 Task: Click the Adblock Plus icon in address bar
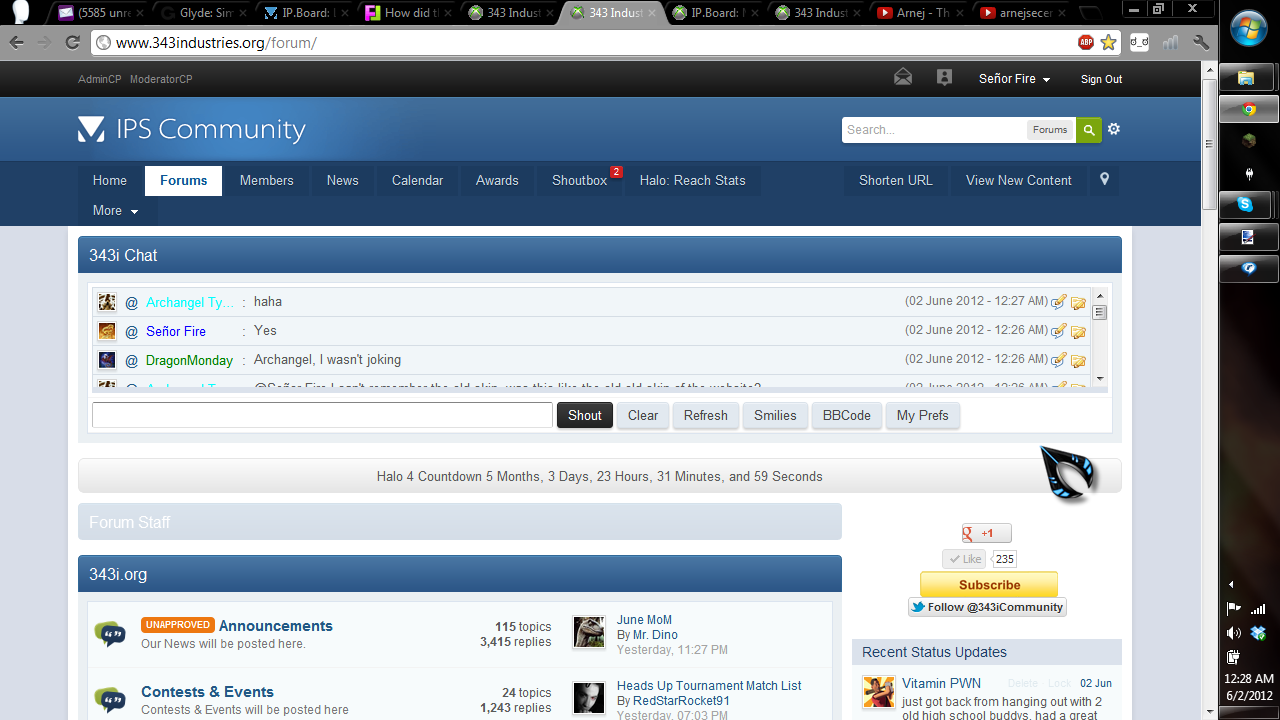(x=1086, y=42)
